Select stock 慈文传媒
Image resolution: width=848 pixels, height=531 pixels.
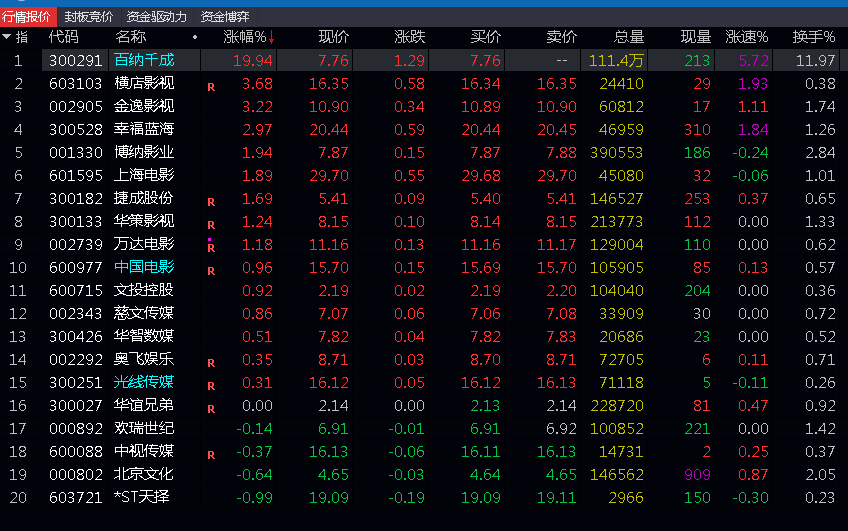(144, 313)
